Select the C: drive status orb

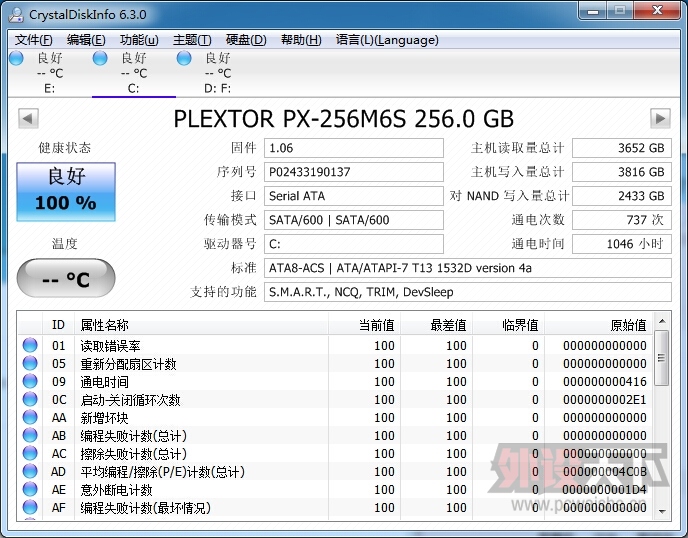pos(100,59)
